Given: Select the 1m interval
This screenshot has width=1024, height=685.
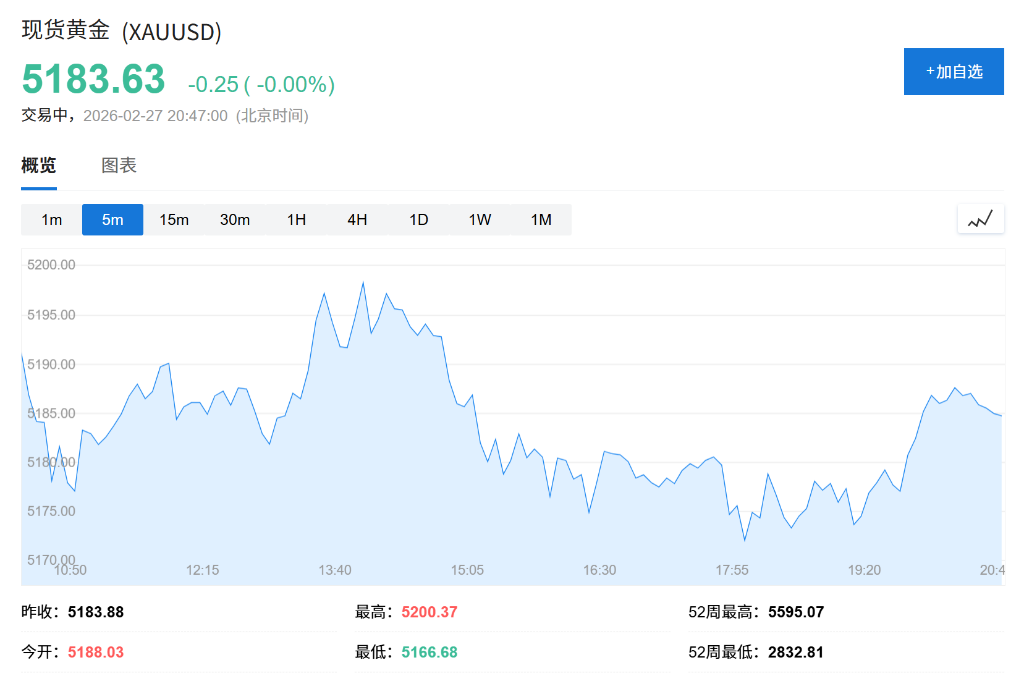Looking at the screenshot, I should click(x=52, y=220).
